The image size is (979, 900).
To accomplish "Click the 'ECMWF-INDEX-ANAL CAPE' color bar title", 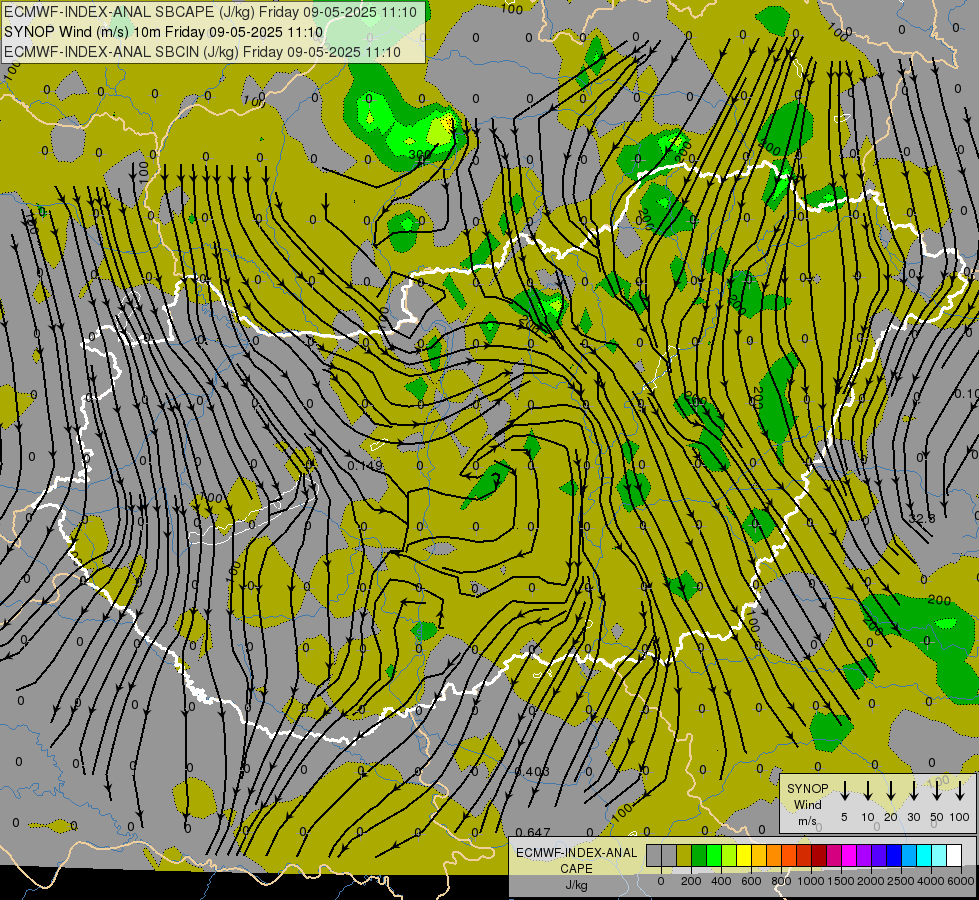I will coord(576,861).
